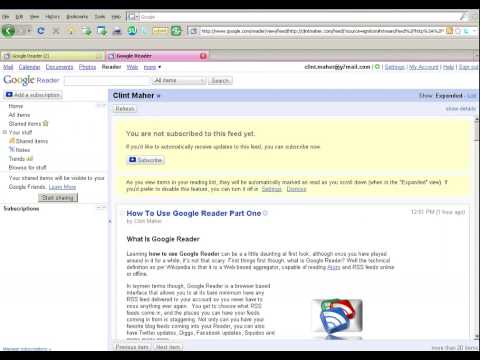Screen dimensions: 480x360
Task: Select All items in the sidebar
Action: pyautogui.click(x=19, y=115)
